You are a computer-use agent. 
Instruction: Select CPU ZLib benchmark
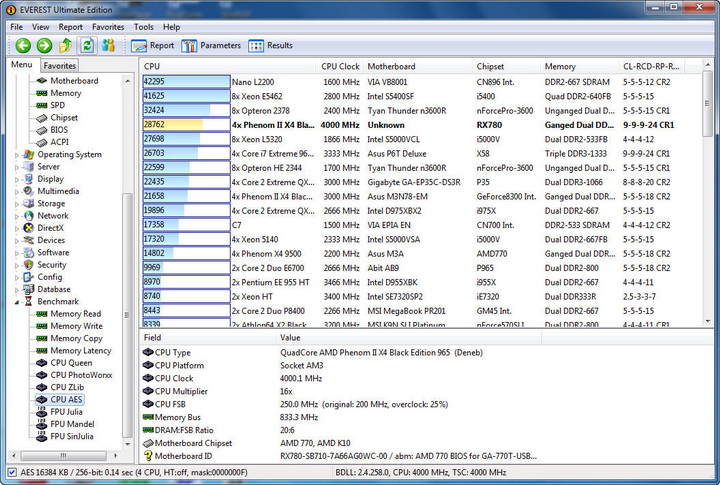tap(67, 387)
